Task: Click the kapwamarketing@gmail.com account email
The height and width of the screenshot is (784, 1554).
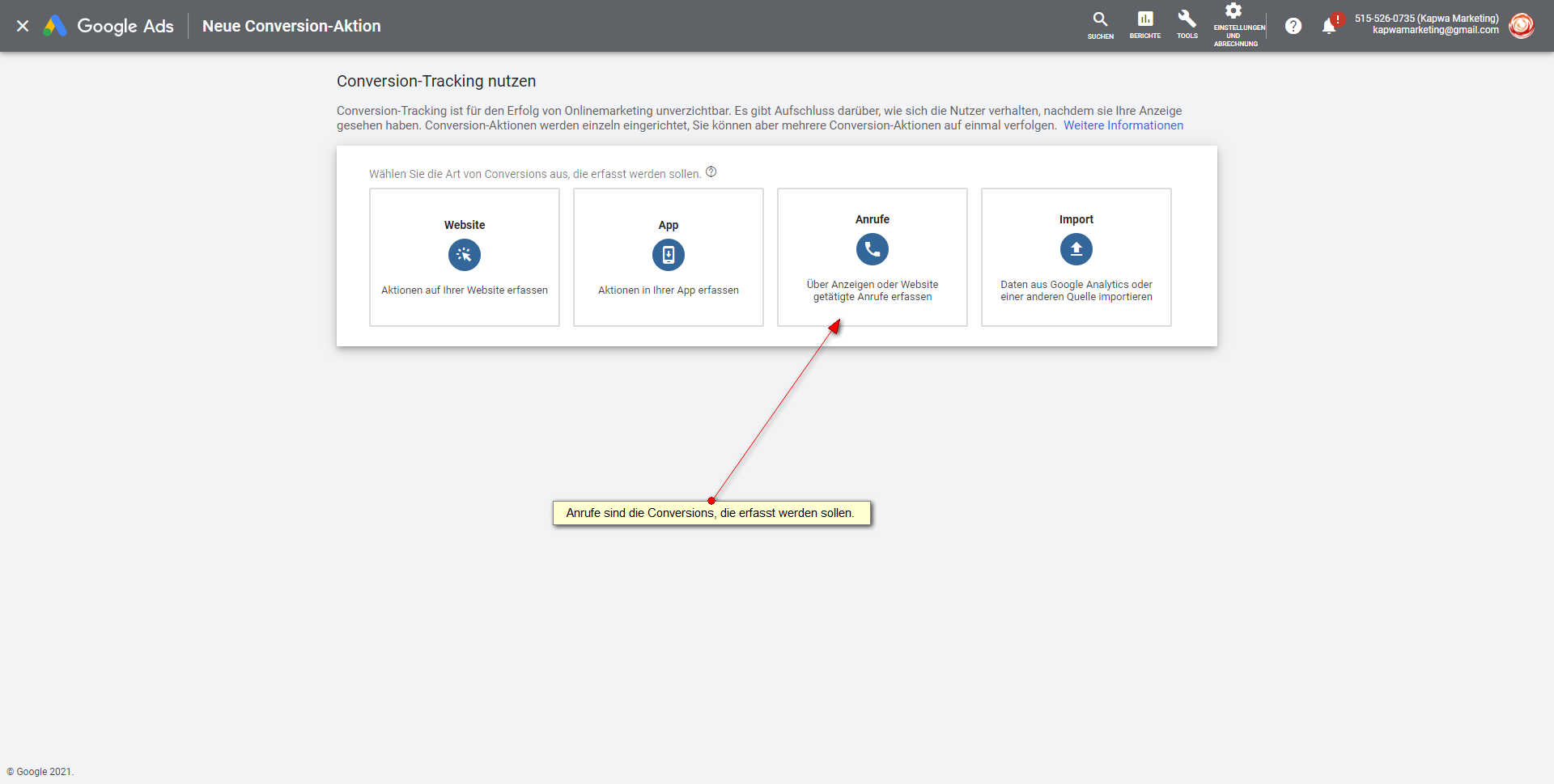Action: 1435,31
